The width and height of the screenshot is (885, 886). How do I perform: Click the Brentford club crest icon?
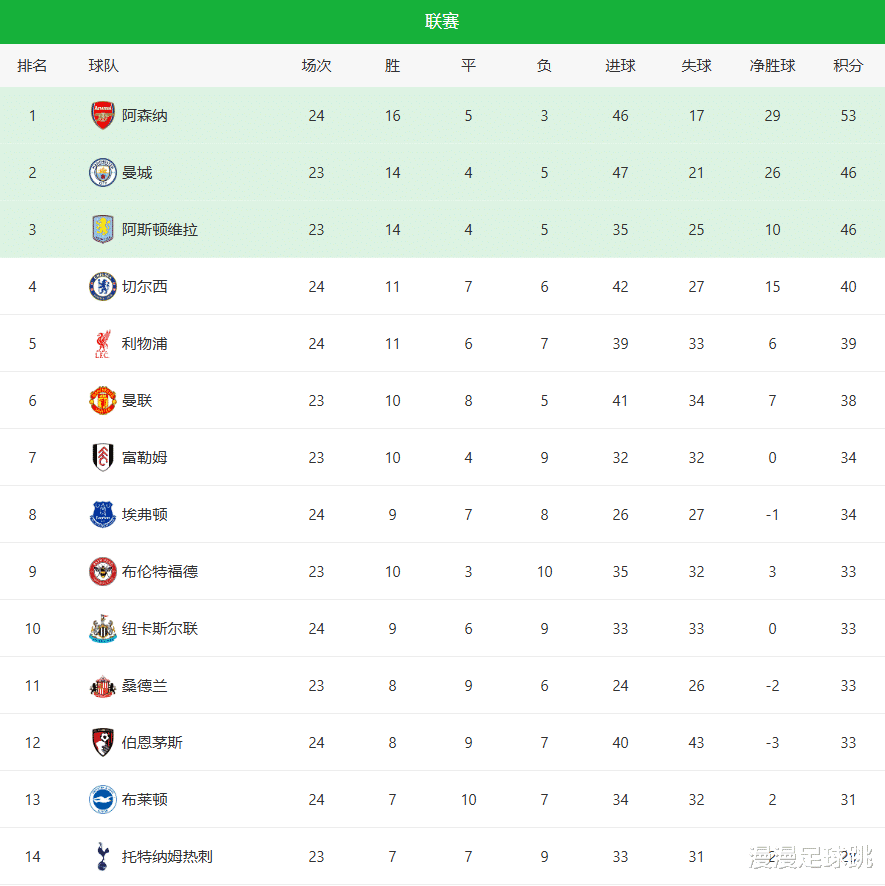pos(103,572)
